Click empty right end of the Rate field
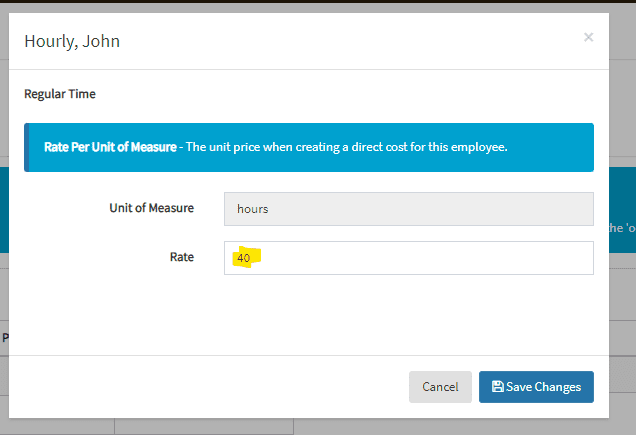Image resolution: width=636 pixels, height=435 pixels. (x=560, y=258)
